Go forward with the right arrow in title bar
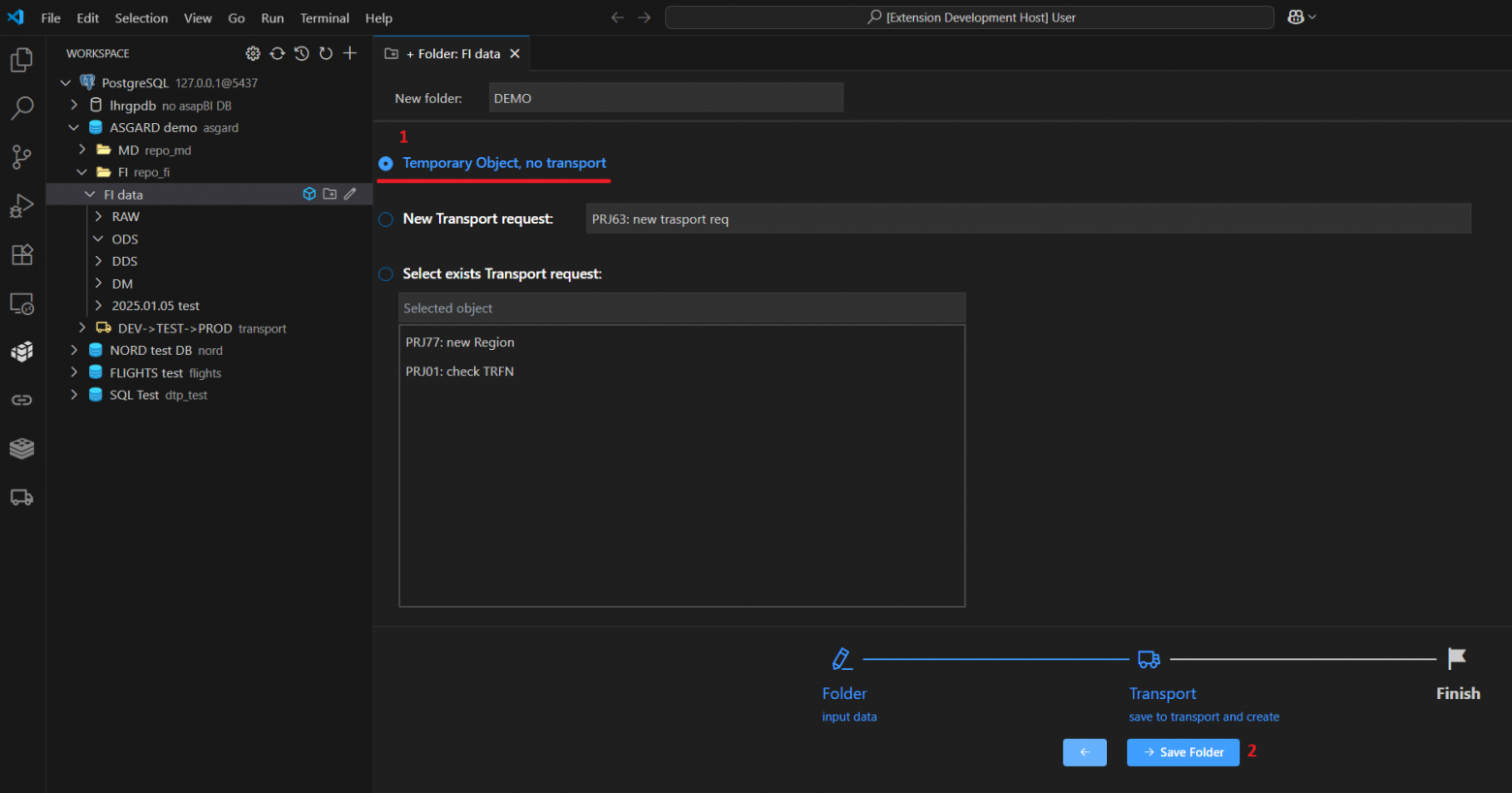This screenshot has width=1512, height=793. 645,17
